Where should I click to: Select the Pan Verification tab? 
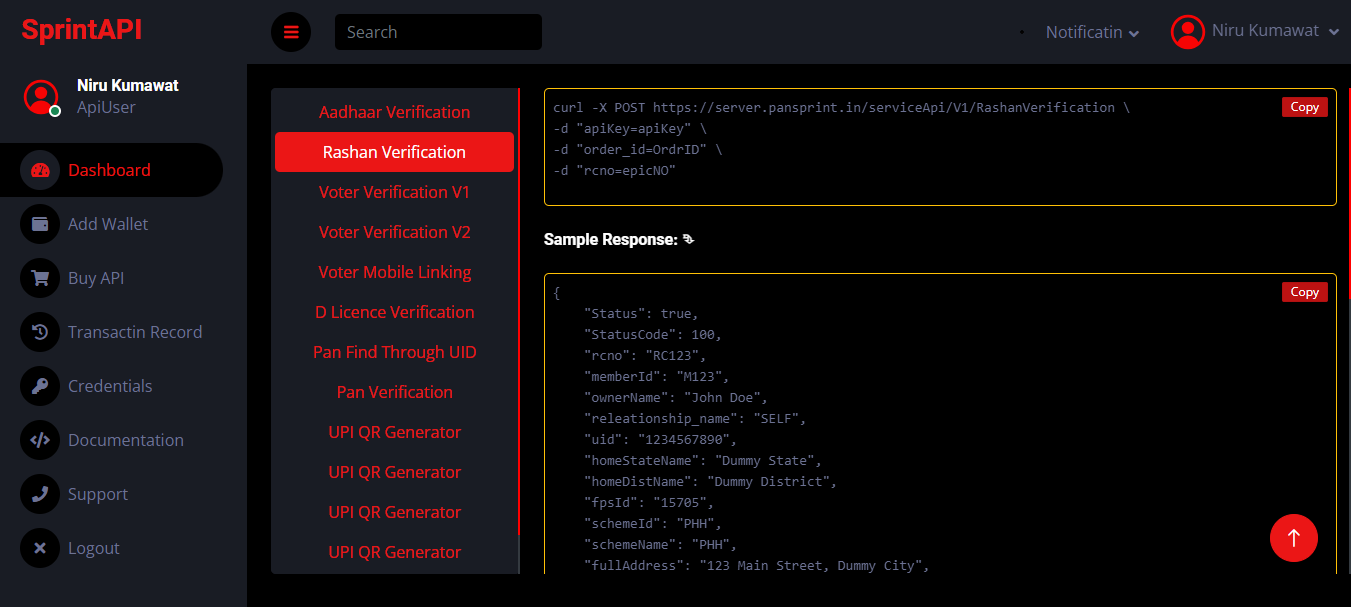[394, 391]
